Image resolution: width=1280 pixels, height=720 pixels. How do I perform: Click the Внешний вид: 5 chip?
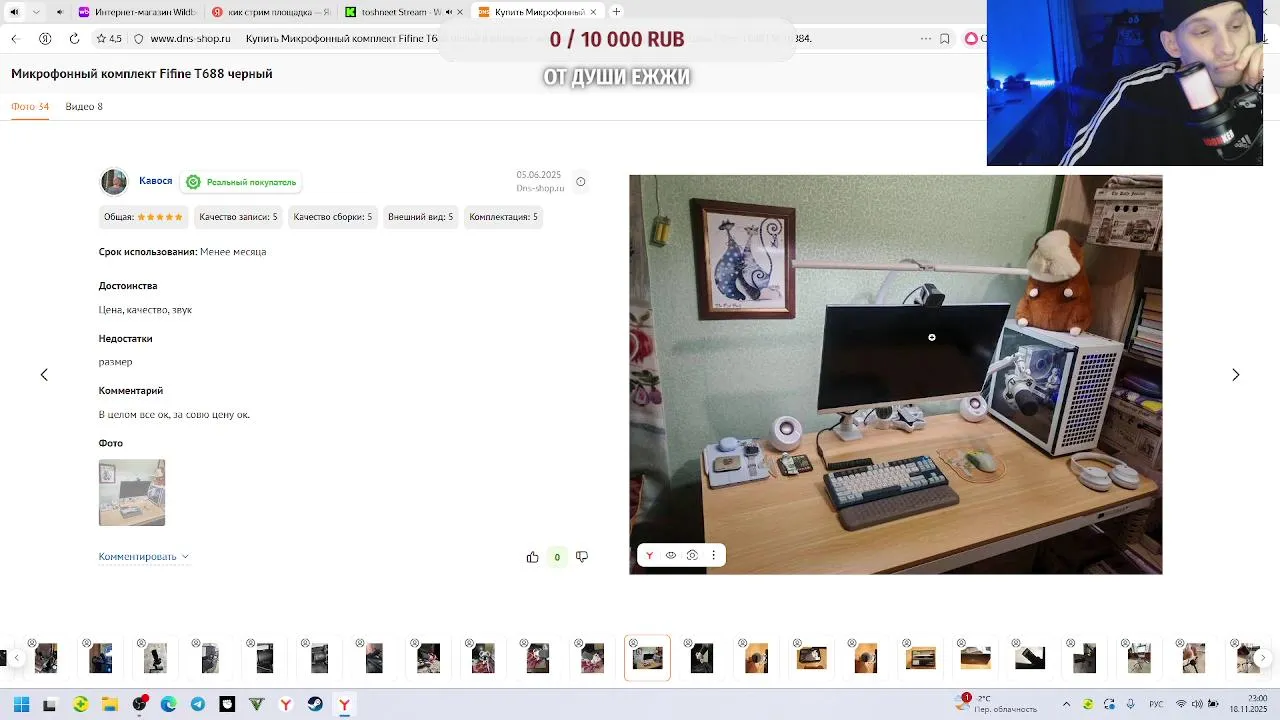tap(420, 217)
